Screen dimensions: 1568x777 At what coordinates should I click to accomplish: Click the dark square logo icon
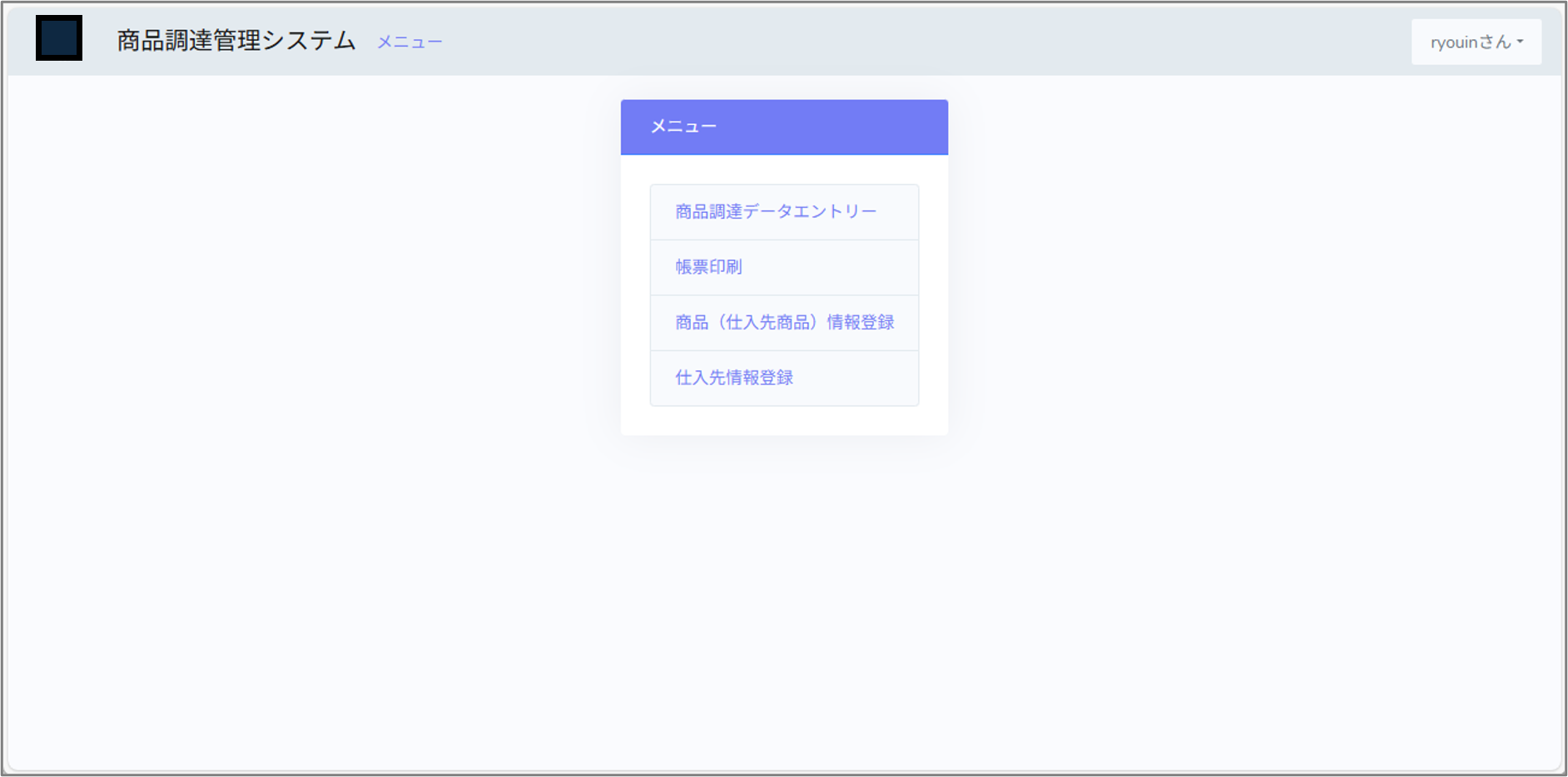coord(58,38)
